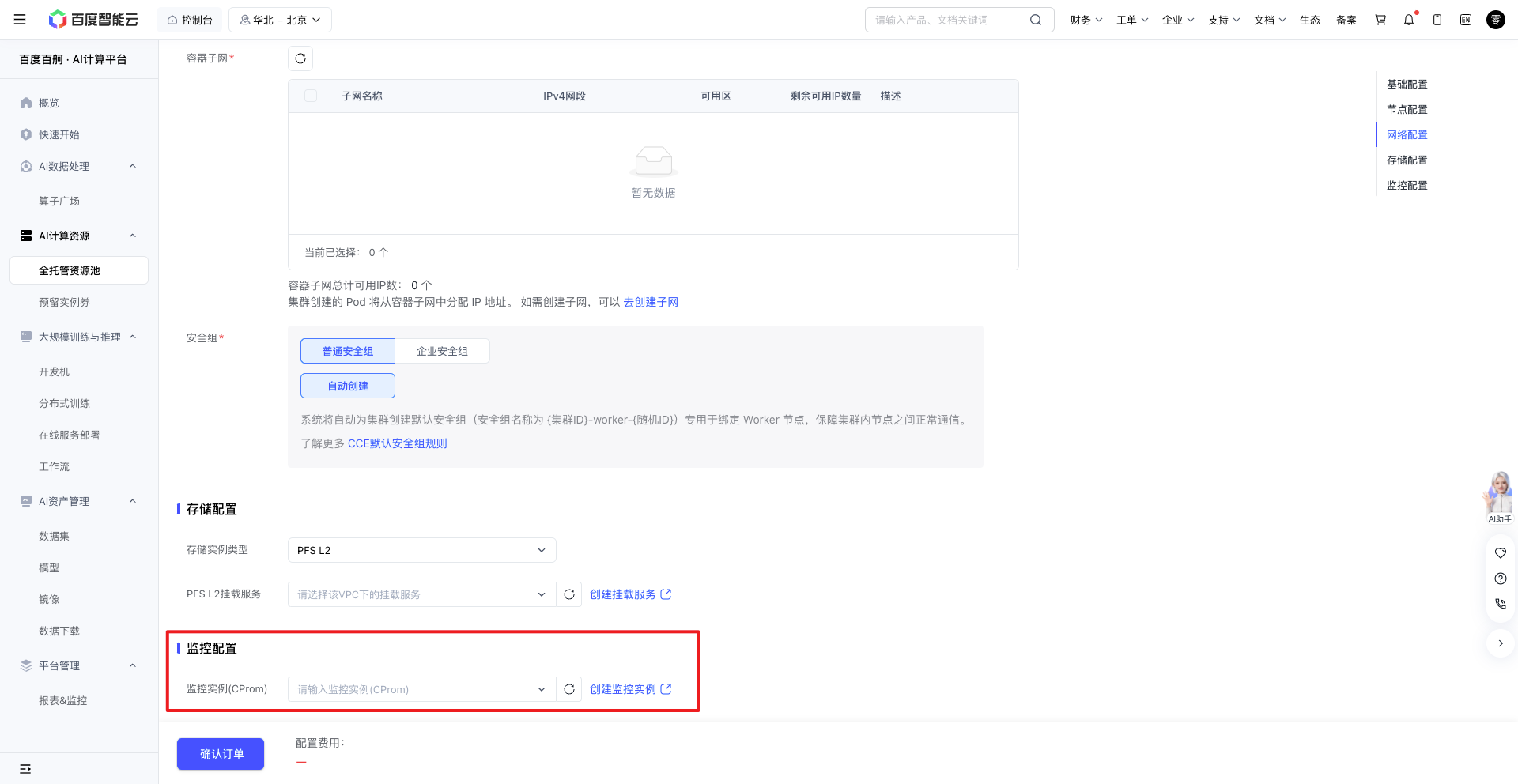Refresh the monitoring instance list
Screen dimensions: 1518x784
(x=569, y=689)
